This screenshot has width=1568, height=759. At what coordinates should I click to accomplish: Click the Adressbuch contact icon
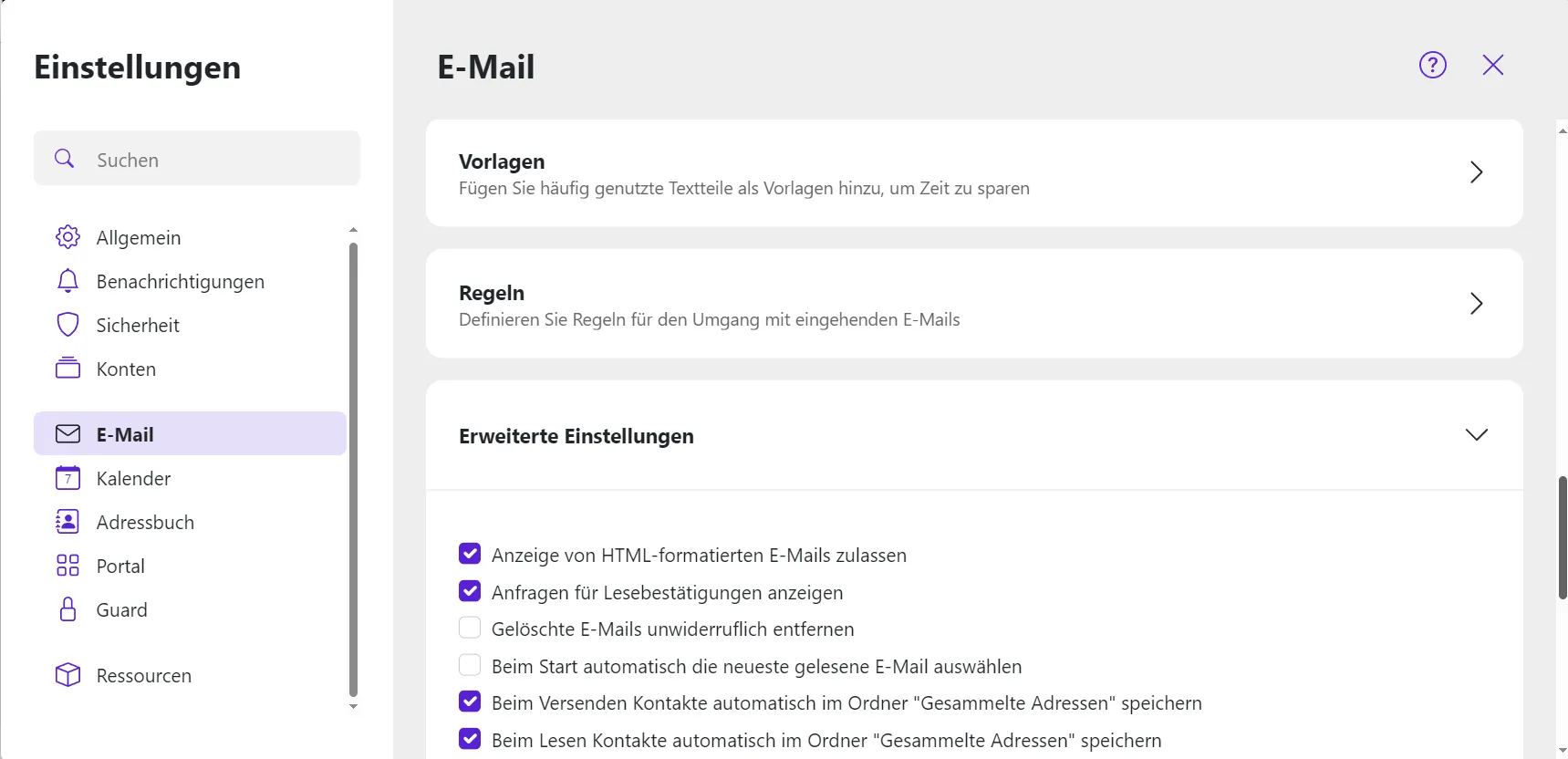point(67,521)
